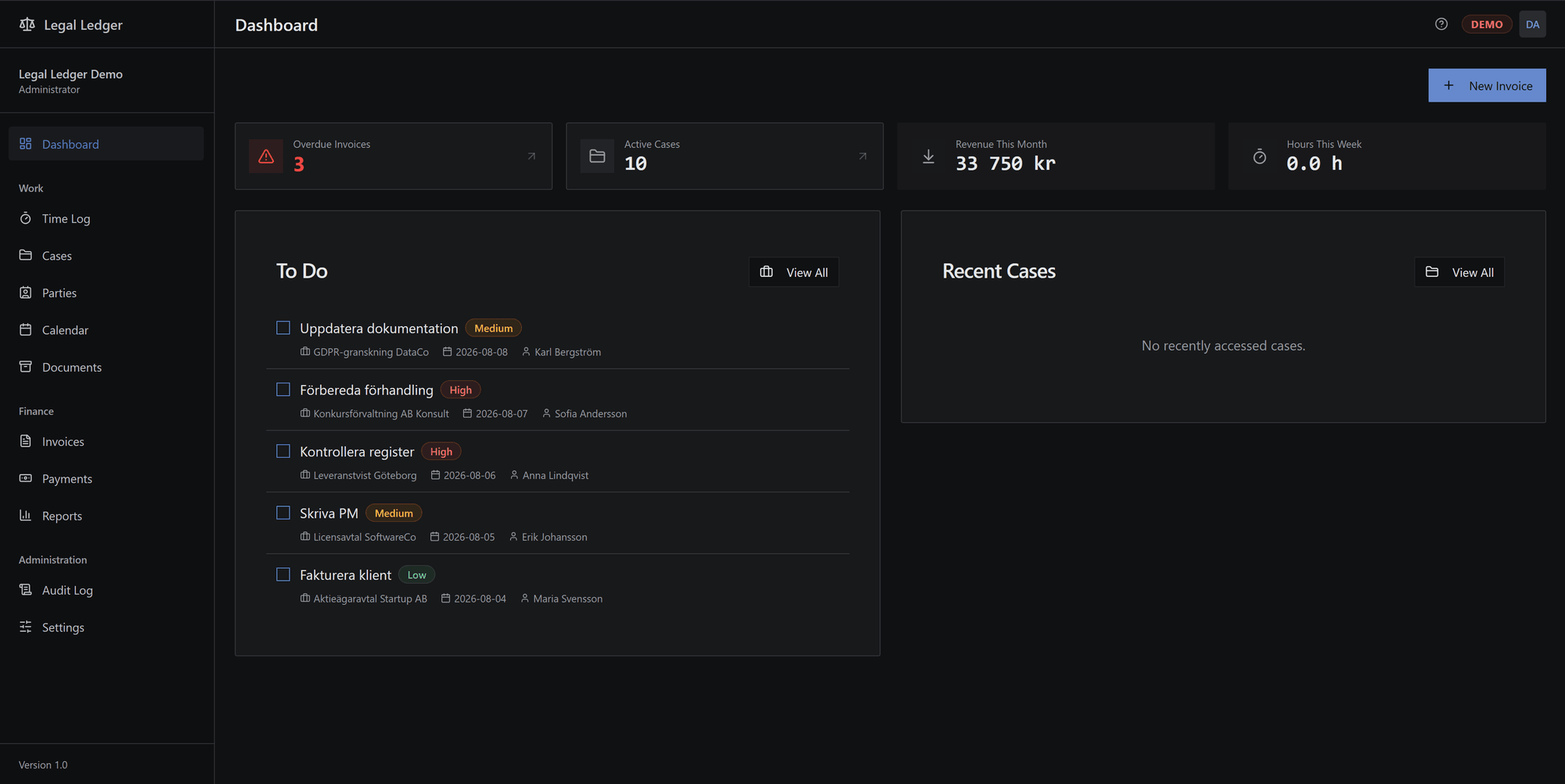Click the Parties icon in sidebar
This screenshot has width=1565, height=784.
coord(26,293)
